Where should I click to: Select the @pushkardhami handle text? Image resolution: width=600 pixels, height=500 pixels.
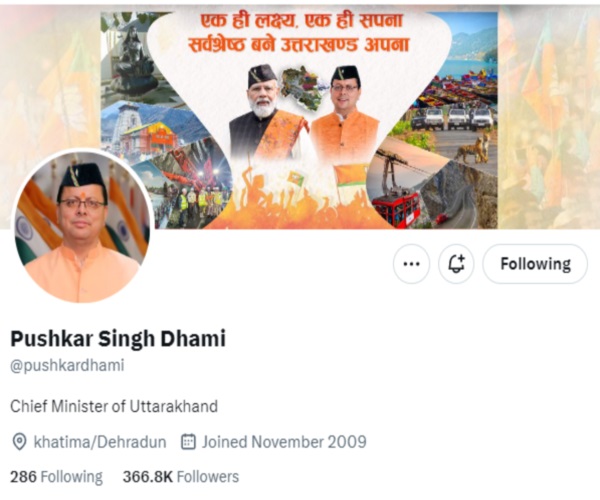coord(67,365)
